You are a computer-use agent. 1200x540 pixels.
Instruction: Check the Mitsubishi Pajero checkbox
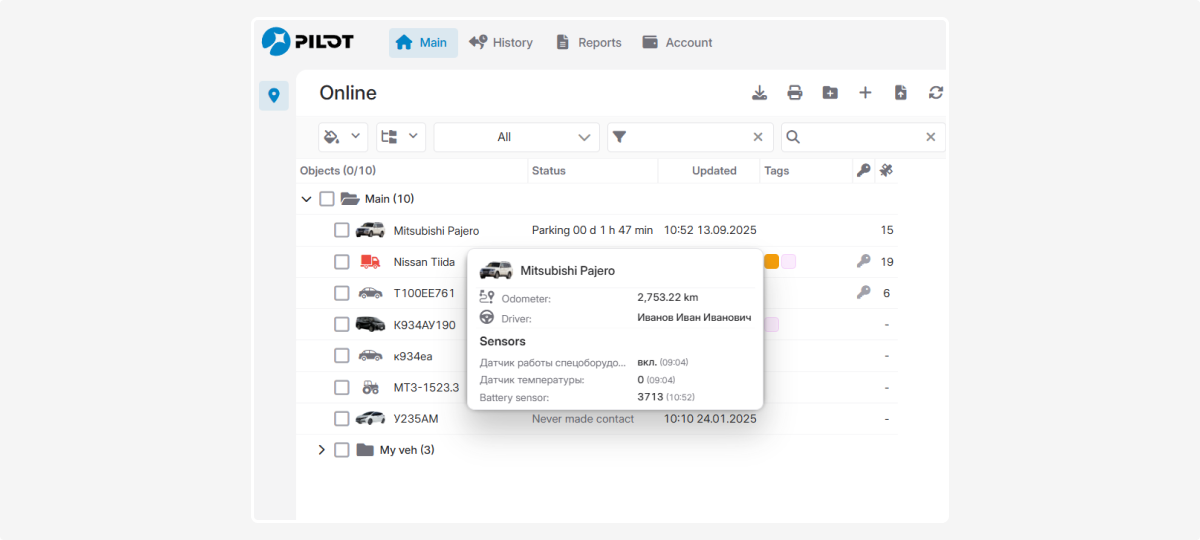(342, 230)
